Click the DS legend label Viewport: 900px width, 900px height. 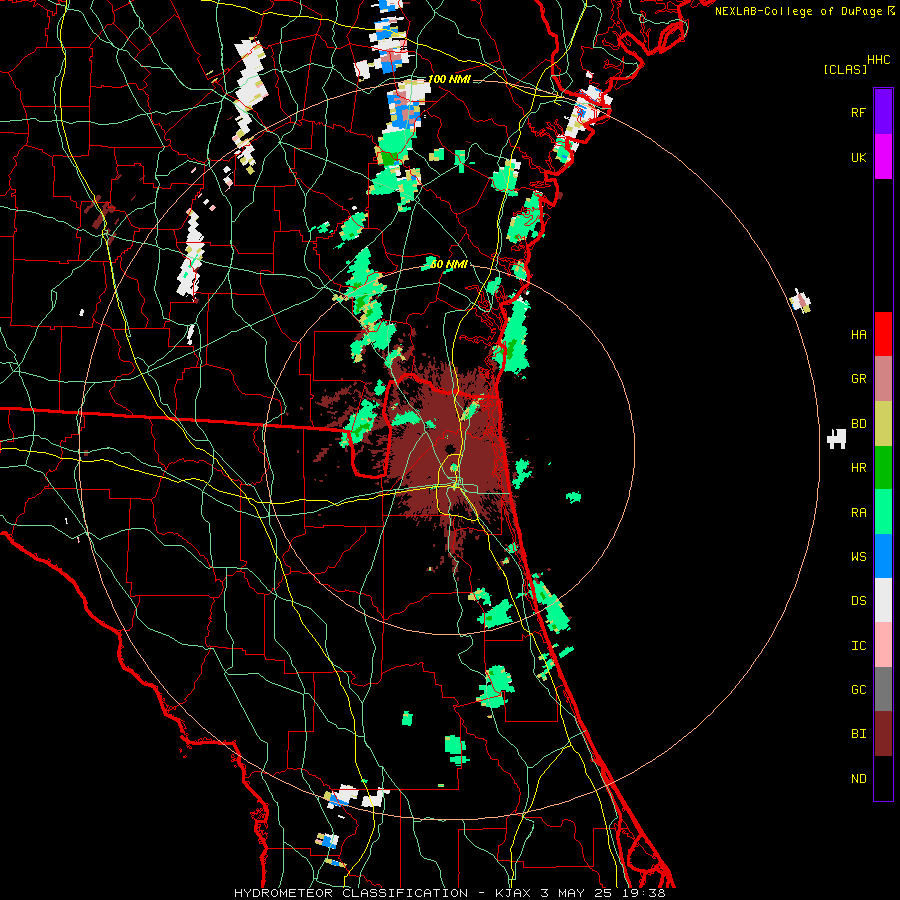pos(858,601)
